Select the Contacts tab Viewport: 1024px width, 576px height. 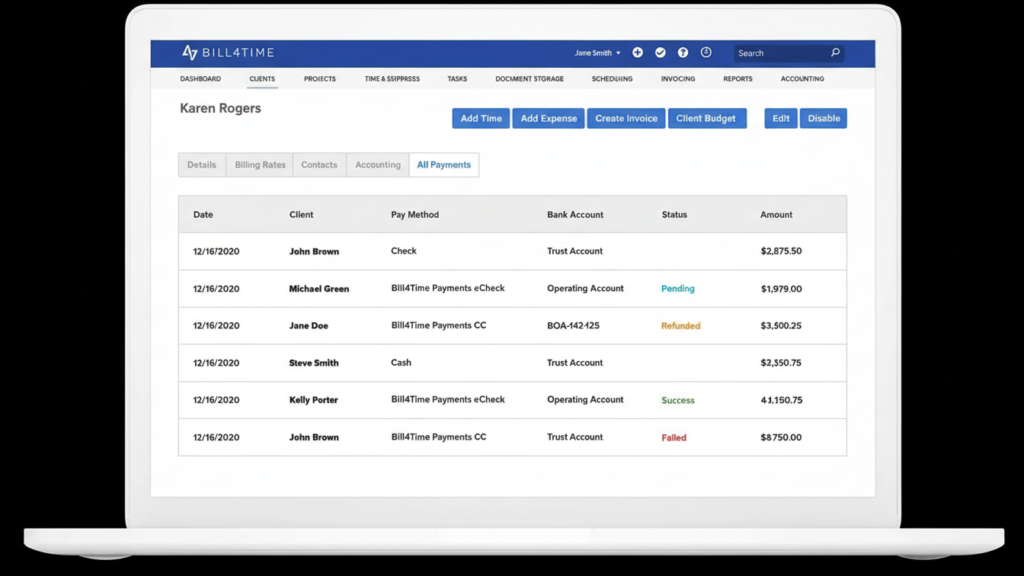click(319, 165)
